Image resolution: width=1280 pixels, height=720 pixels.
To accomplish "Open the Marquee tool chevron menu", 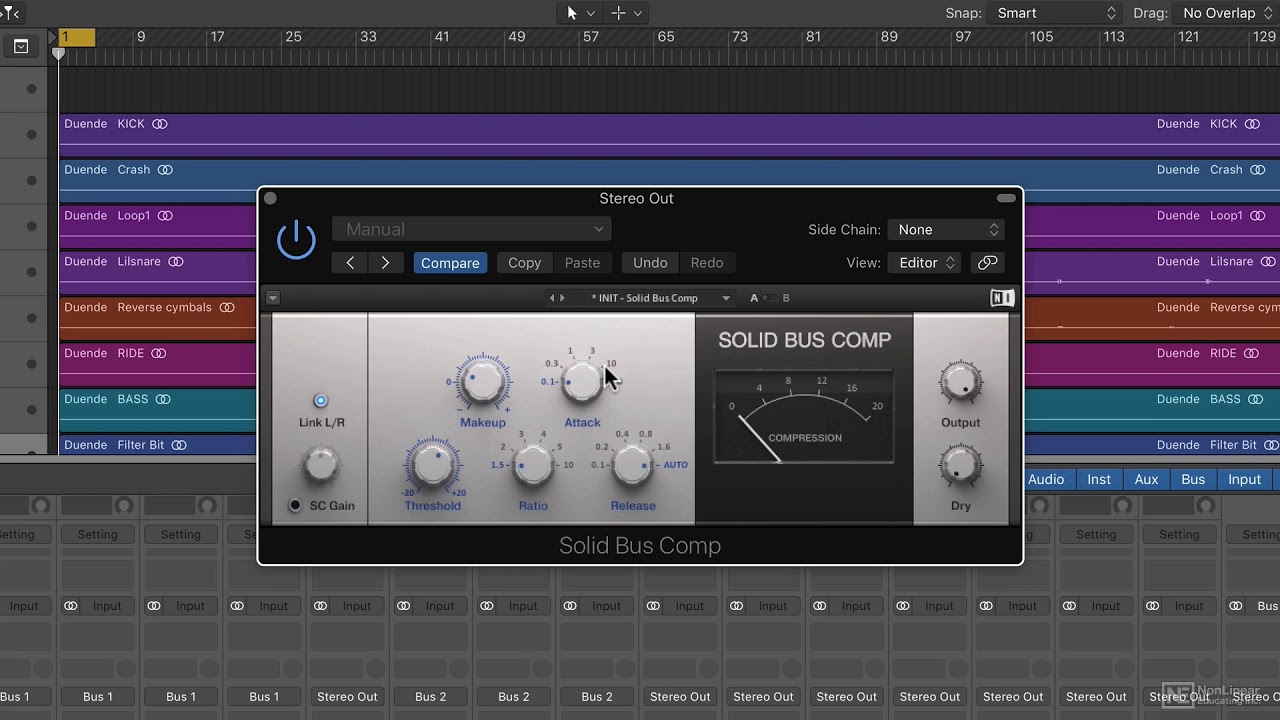I will (638, 13).
